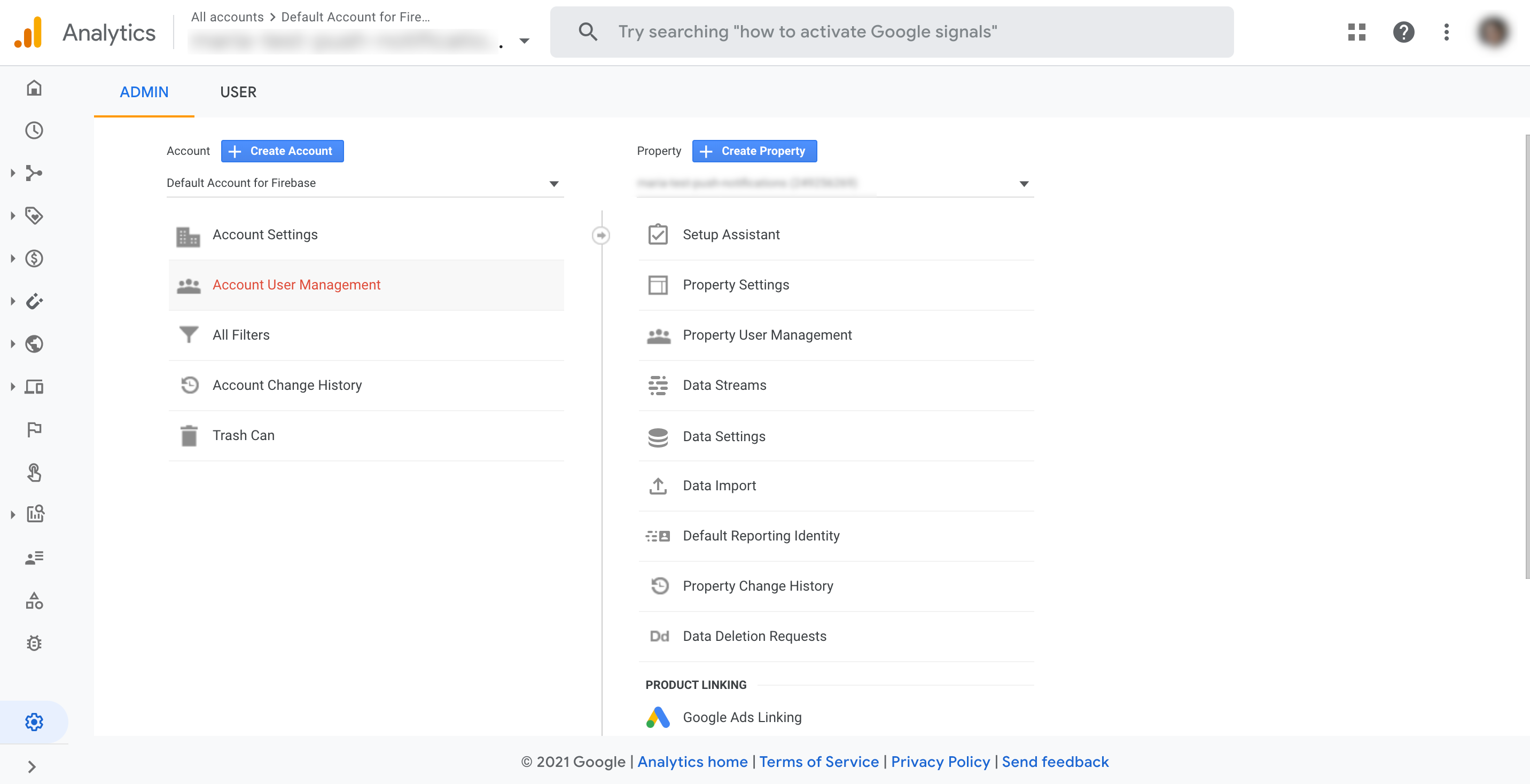Click the user profile avatar

pyautogui.click(x=1493, y=32)
